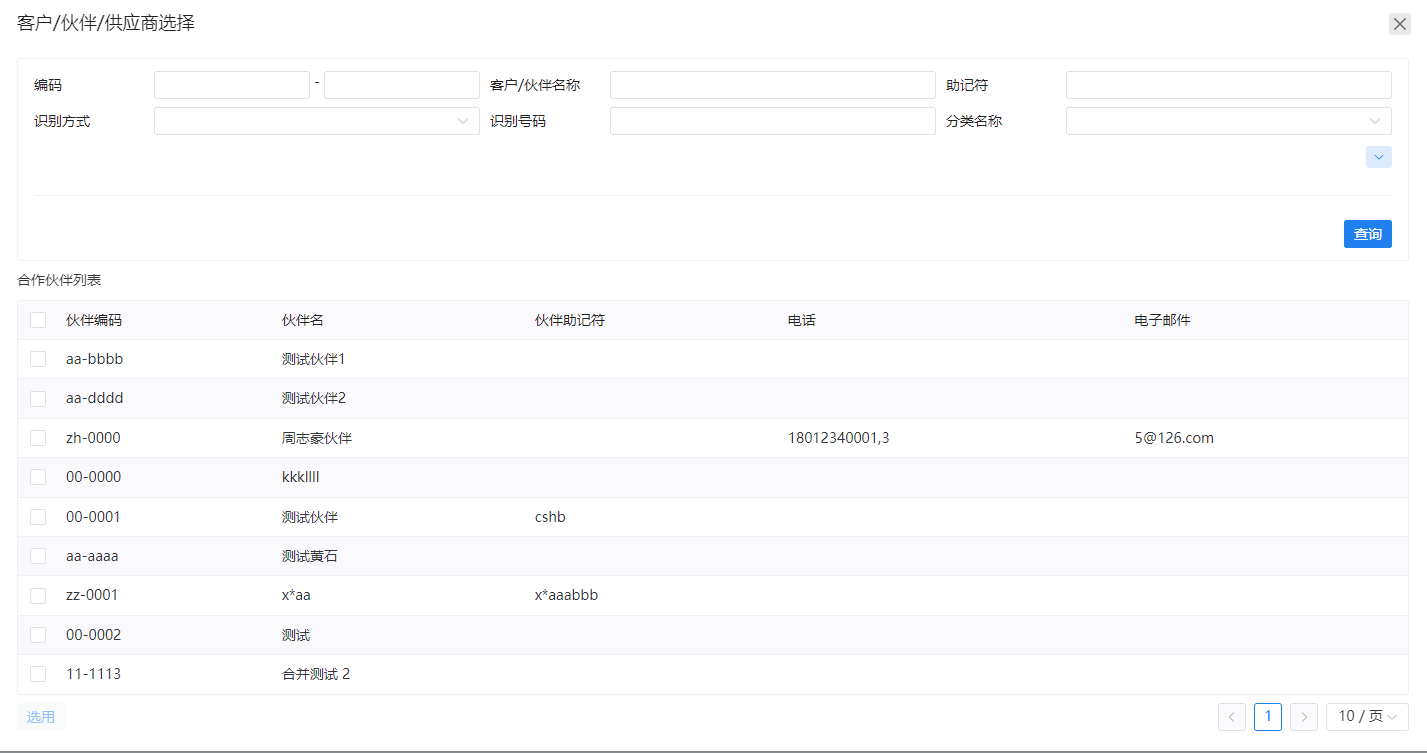1427x753 pixels.
Task: Close the 客户/伙伴/供应商选择 dialog
Action: coord(1400,24)
